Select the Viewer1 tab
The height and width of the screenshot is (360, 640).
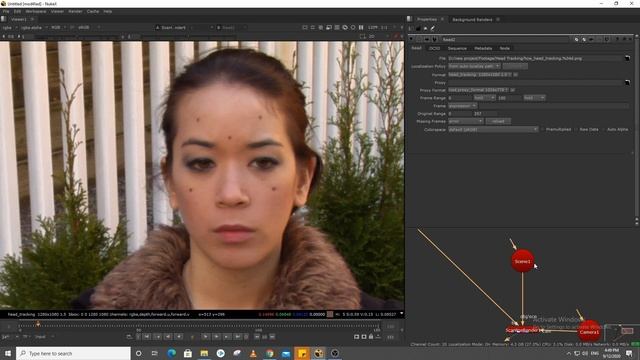coord(19,19)
